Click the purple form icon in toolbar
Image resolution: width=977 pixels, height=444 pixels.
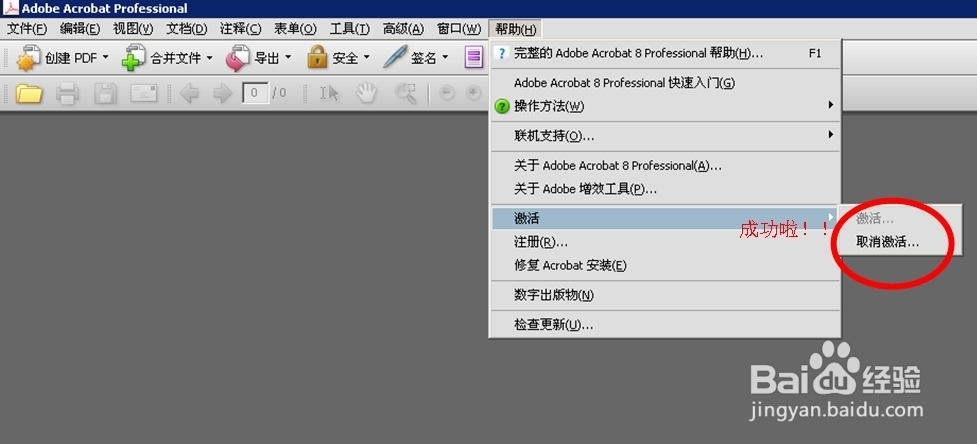[x=474, y=58]
